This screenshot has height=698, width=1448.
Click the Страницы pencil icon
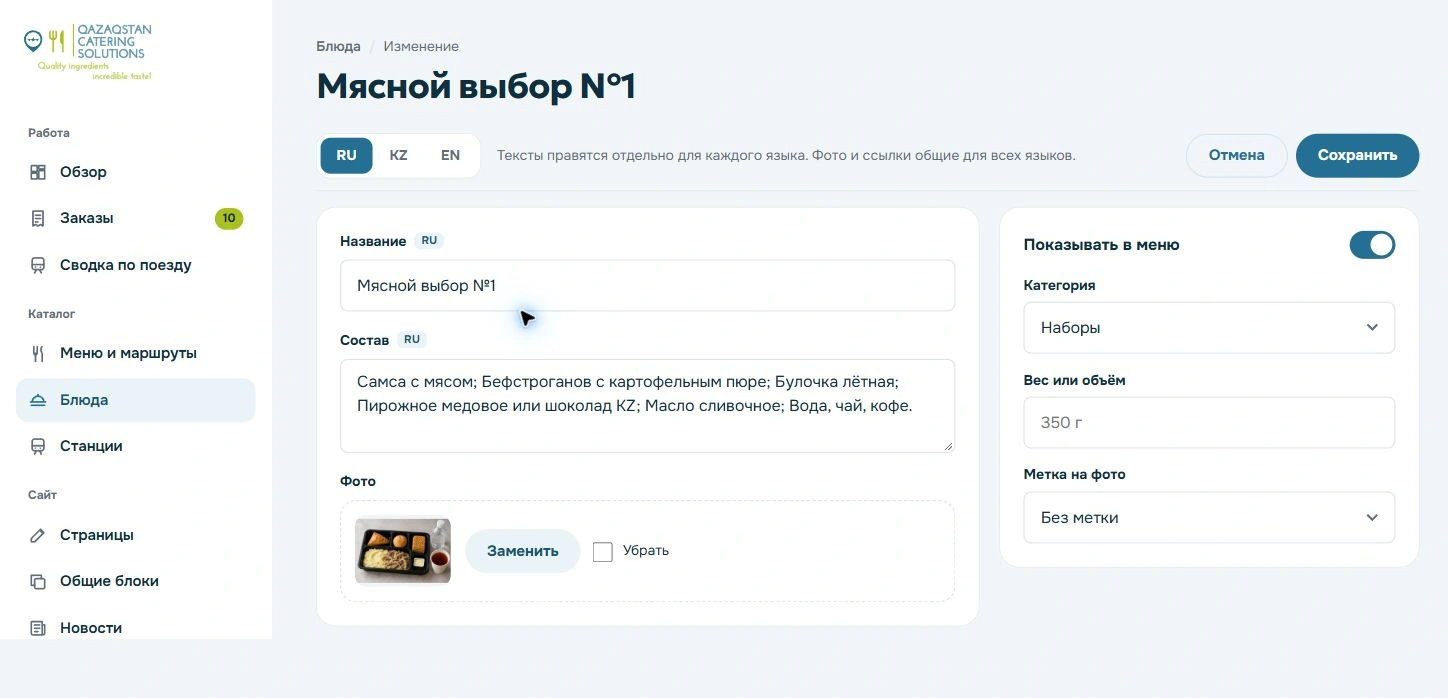(38, 535)
